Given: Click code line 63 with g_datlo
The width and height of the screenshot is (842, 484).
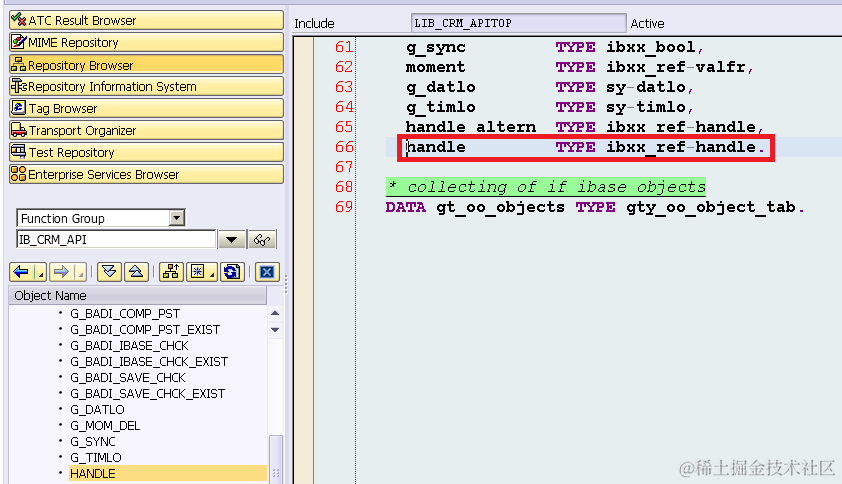Looking at the screenshot, I should [x=549, y=87].
